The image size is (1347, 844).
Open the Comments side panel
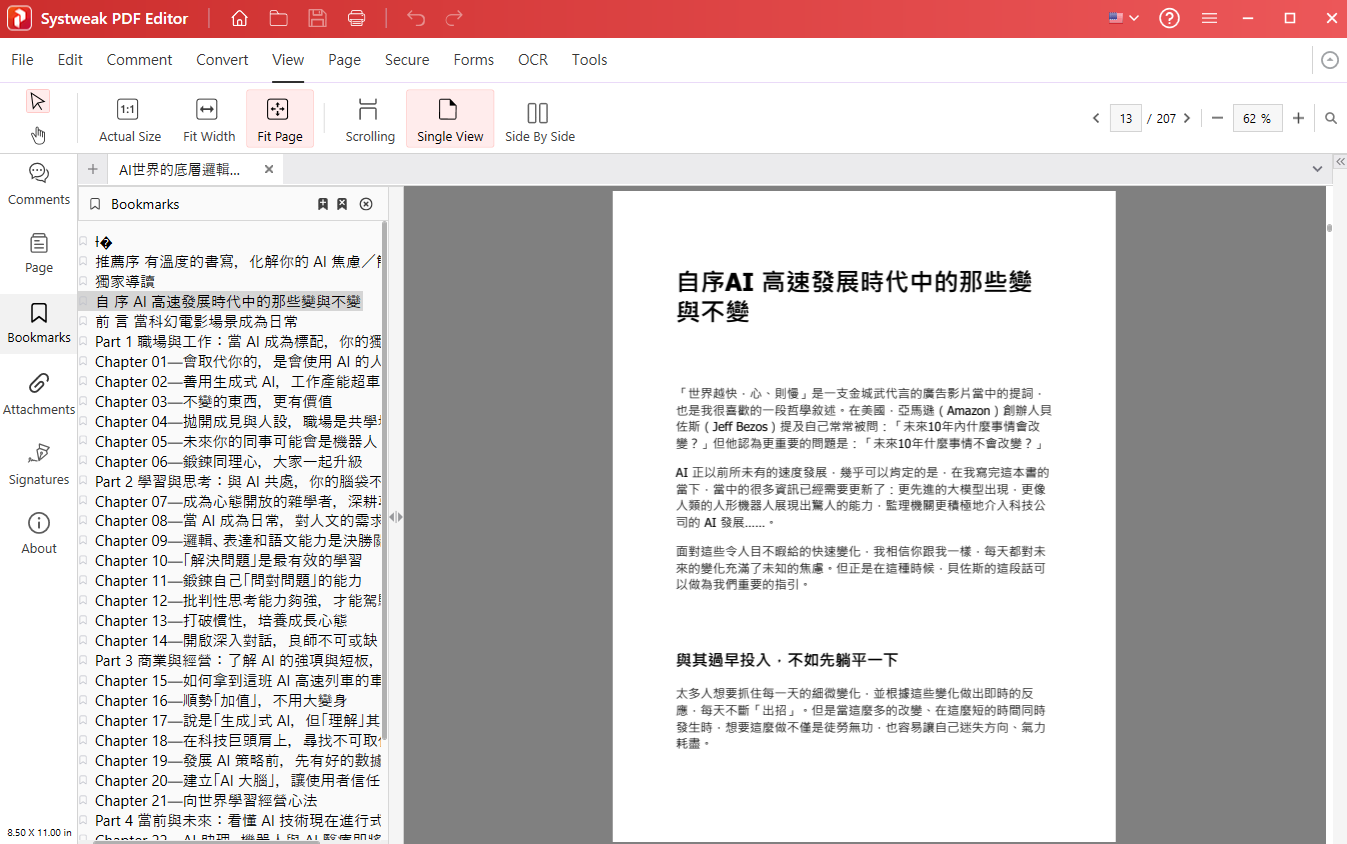coord(39,184)
